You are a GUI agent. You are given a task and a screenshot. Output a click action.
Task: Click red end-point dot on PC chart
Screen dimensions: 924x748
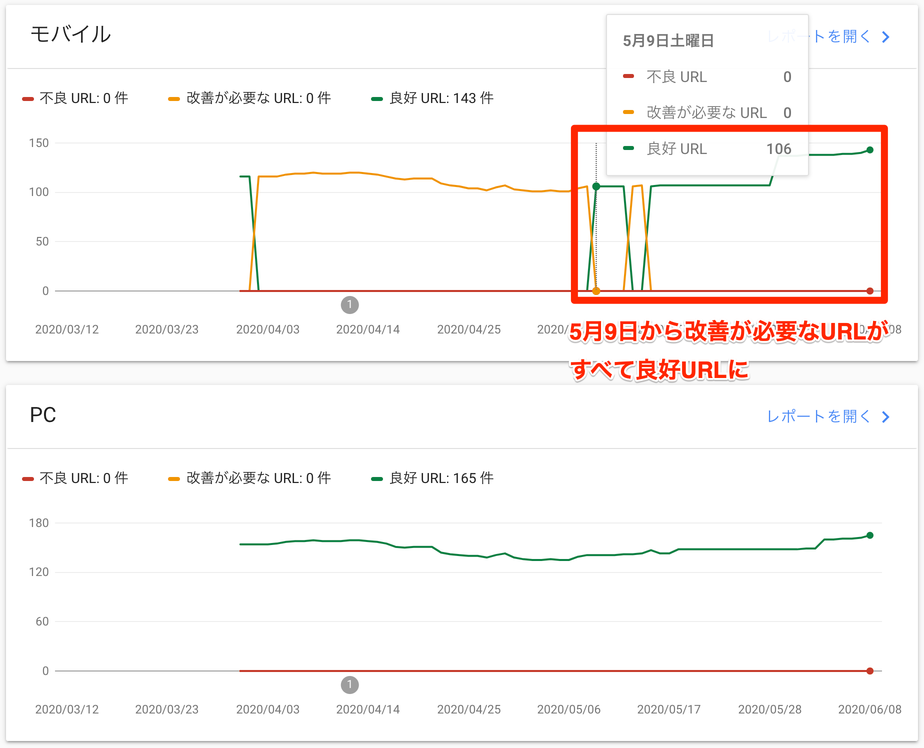[870, 671]
